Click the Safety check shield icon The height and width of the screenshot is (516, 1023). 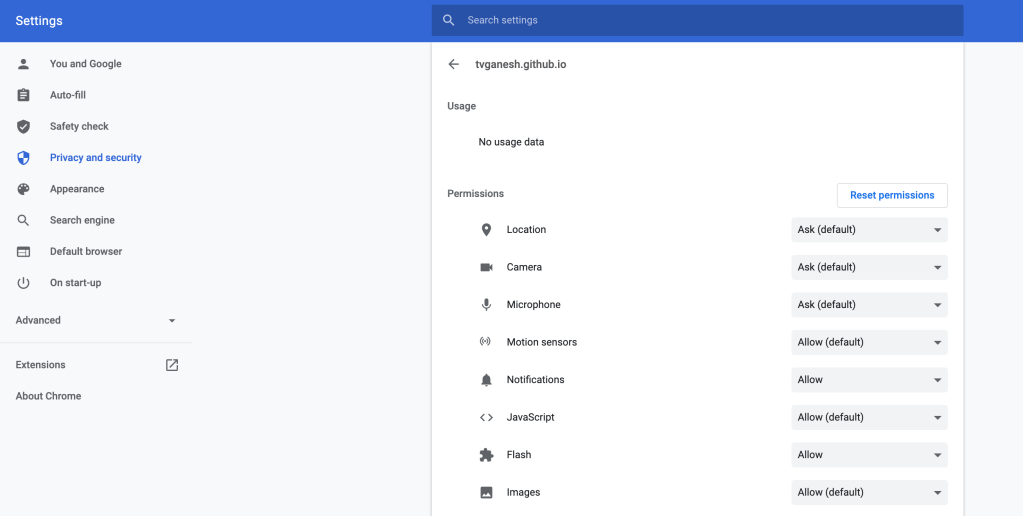pos(24,127)
